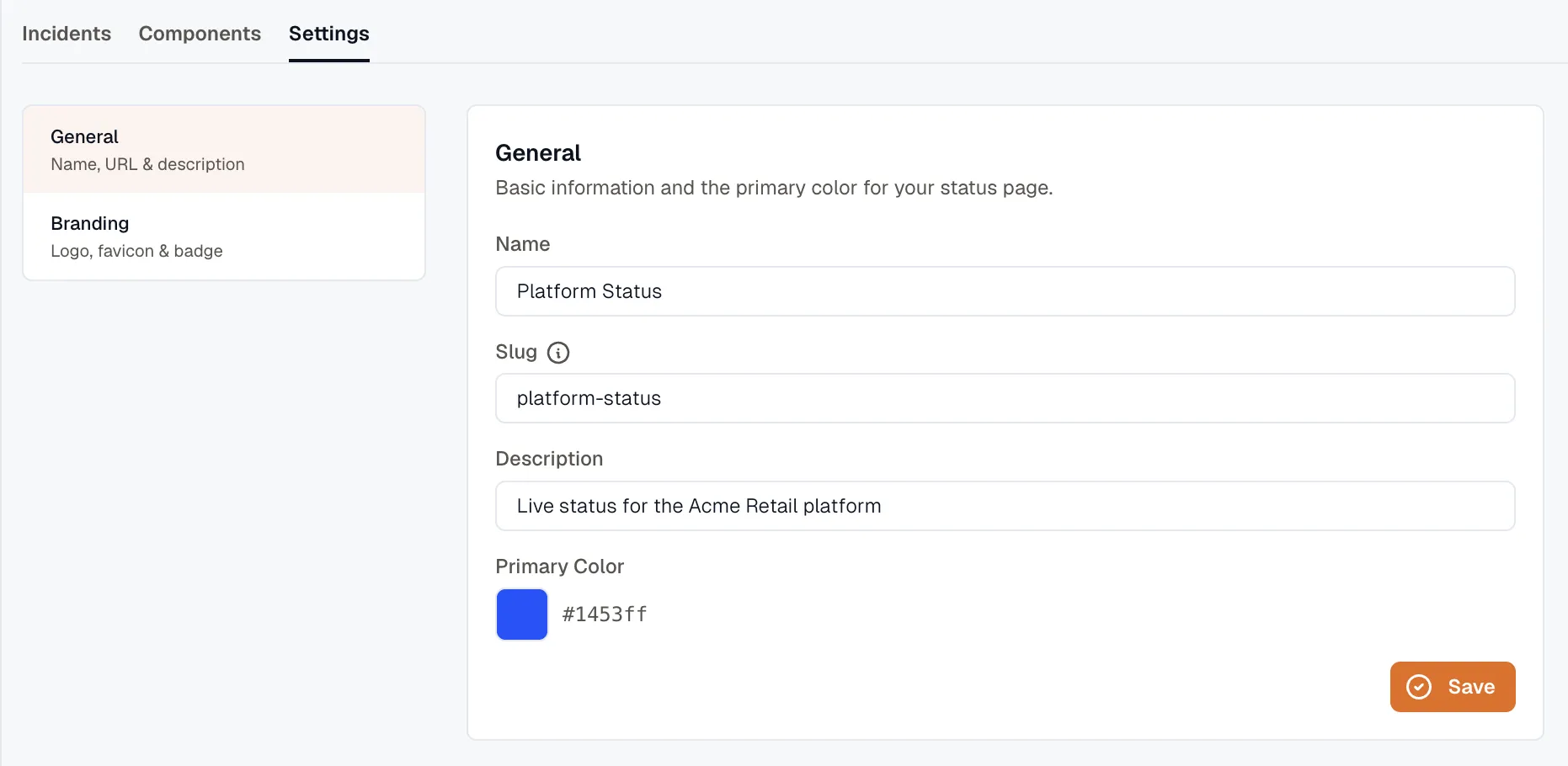Click the 'Slug' field label
This screenshot has width=1568, height=766.
tap(516, 352)
